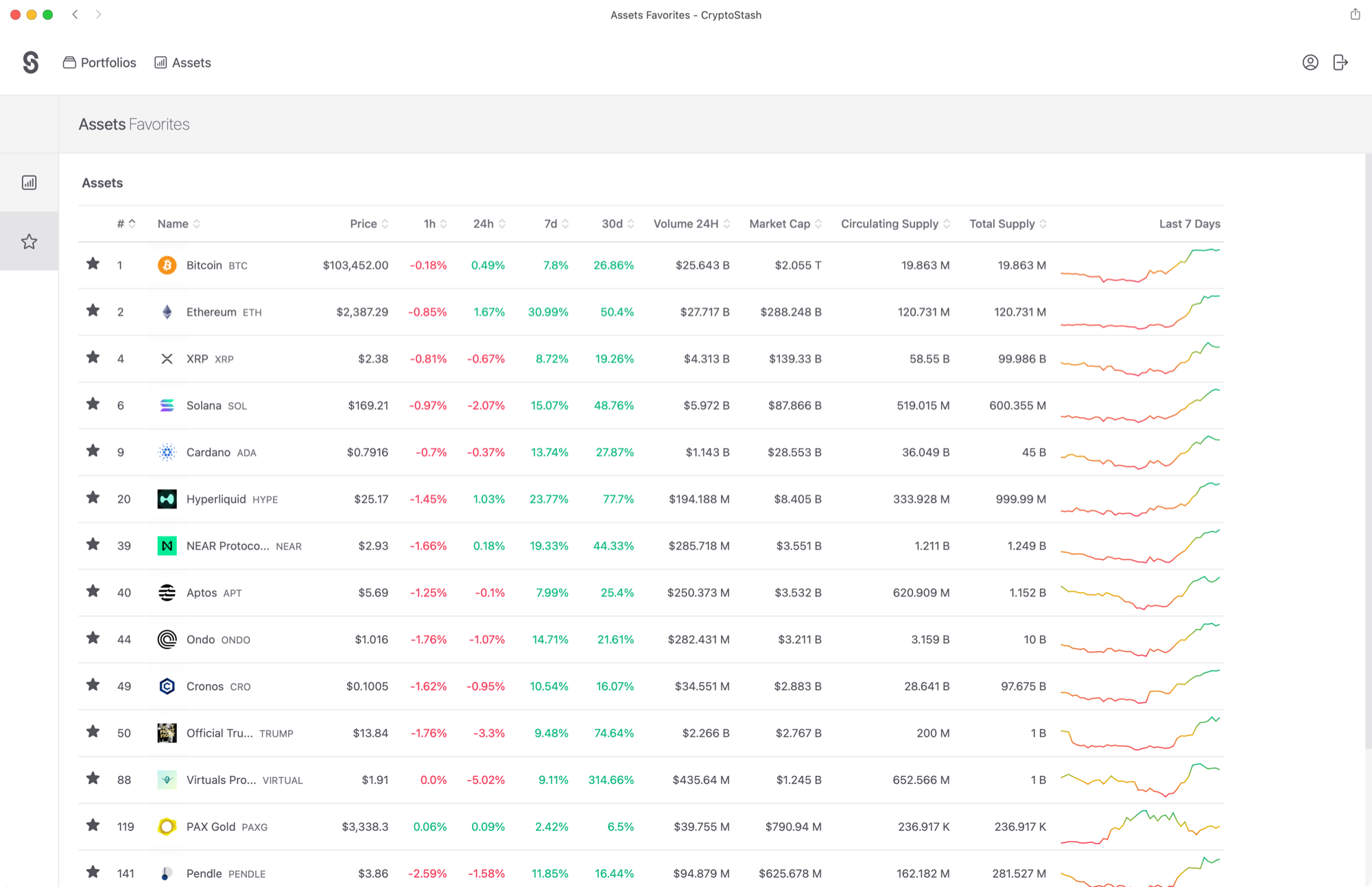Click the Cronos coin icon
The image size is (1372, 887).
pos(167,686)
